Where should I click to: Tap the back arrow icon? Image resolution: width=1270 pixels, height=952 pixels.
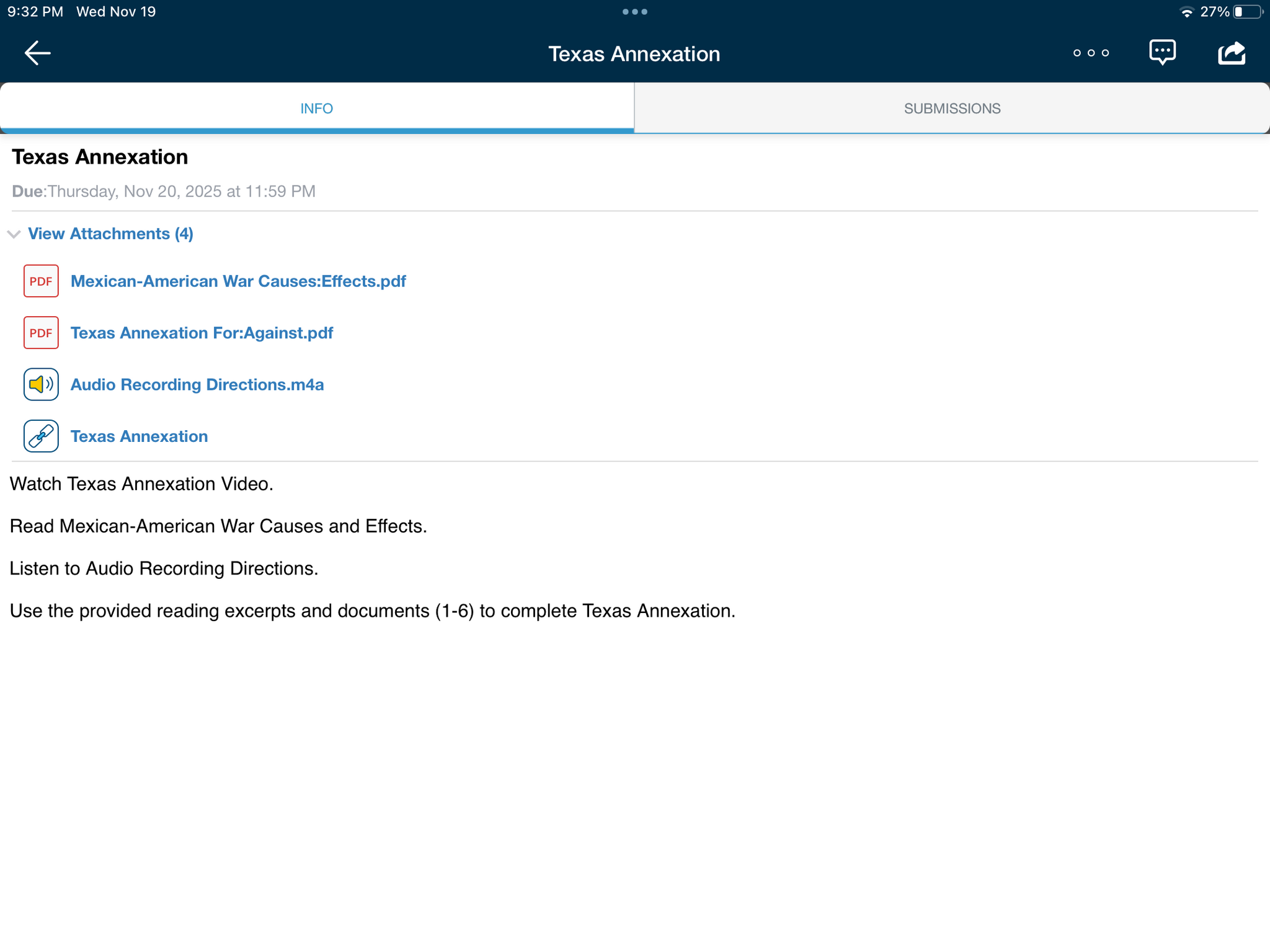tap(37, 53)
